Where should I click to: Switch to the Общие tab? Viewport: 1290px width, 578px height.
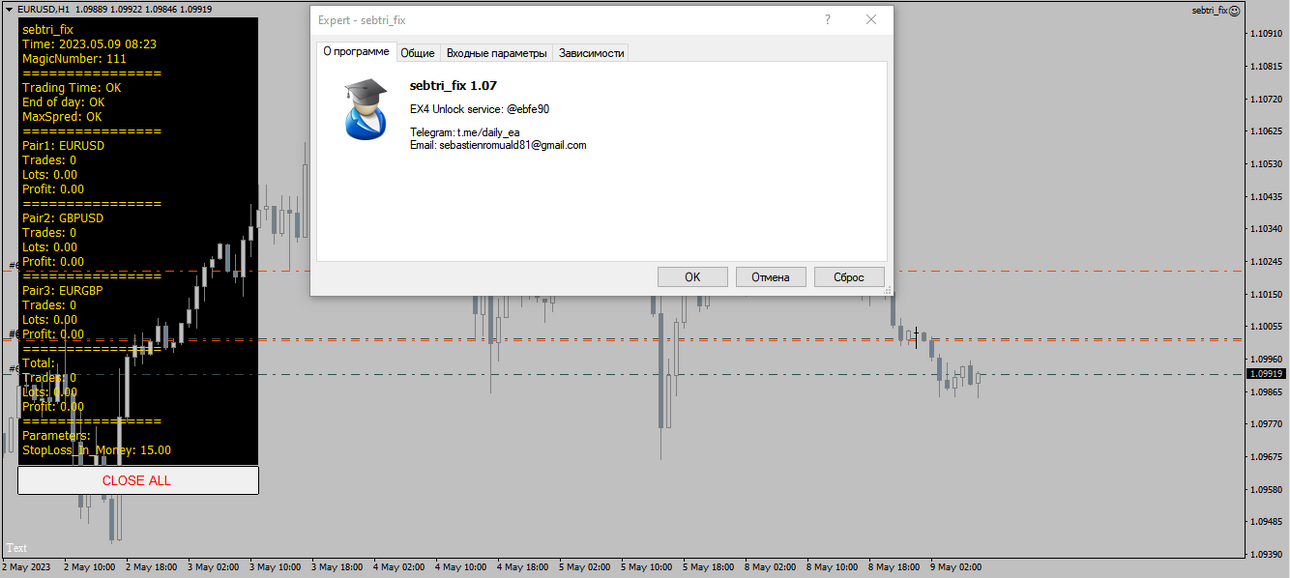(x=418, y=53)
